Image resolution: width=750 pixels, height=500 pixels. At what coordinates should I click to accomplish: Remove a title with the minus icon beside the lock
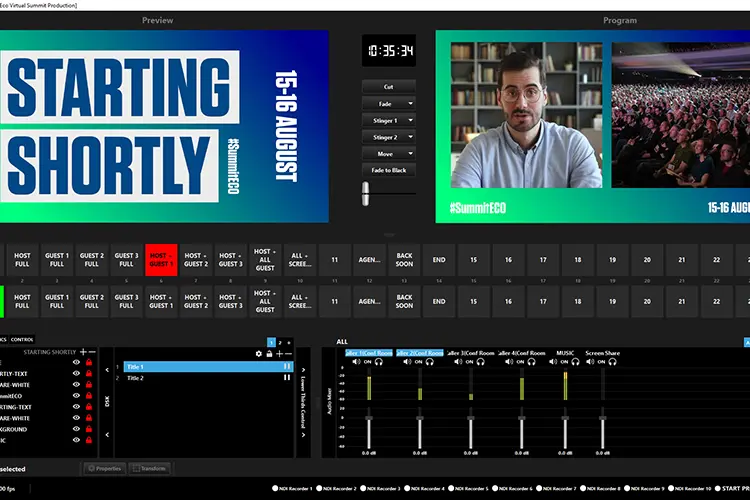[x=288, y=354]
